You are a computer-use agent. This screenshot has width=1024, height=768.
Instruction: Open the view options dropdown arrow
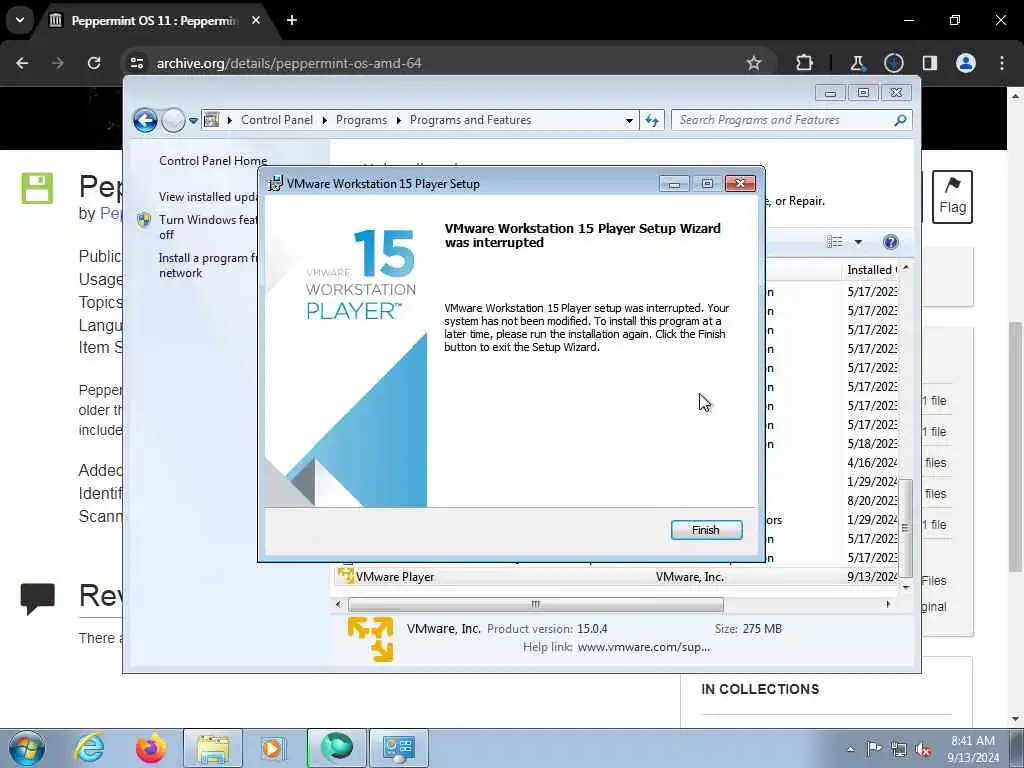click(858, 242)
